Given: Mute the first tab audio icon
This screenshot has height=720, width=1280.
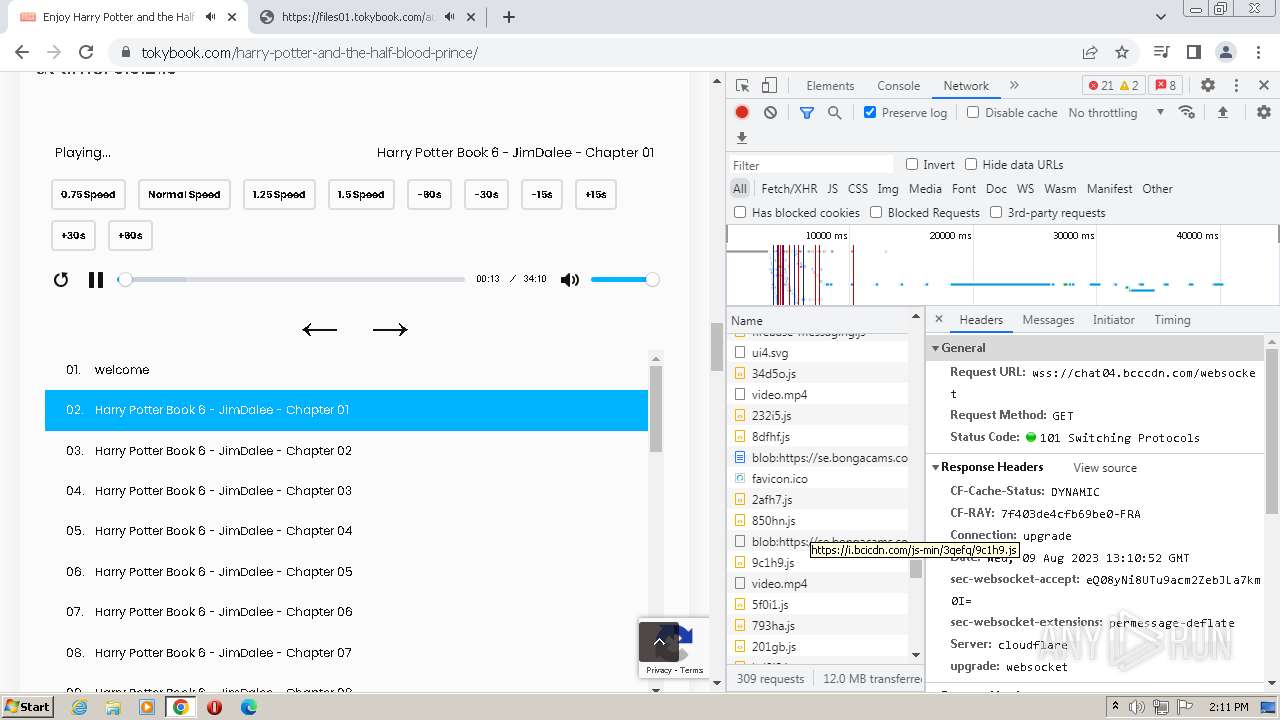Looking at the screenshot, I should point(210,17).
